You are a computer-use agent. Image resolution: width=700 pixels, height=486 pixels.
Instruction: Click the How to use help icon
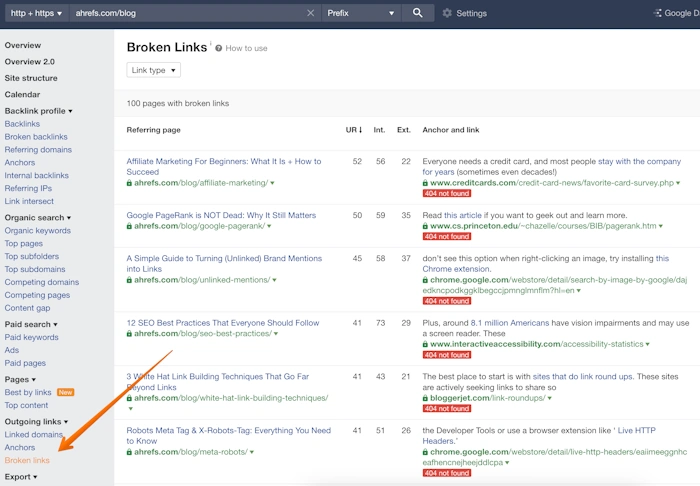coord(218,48)
